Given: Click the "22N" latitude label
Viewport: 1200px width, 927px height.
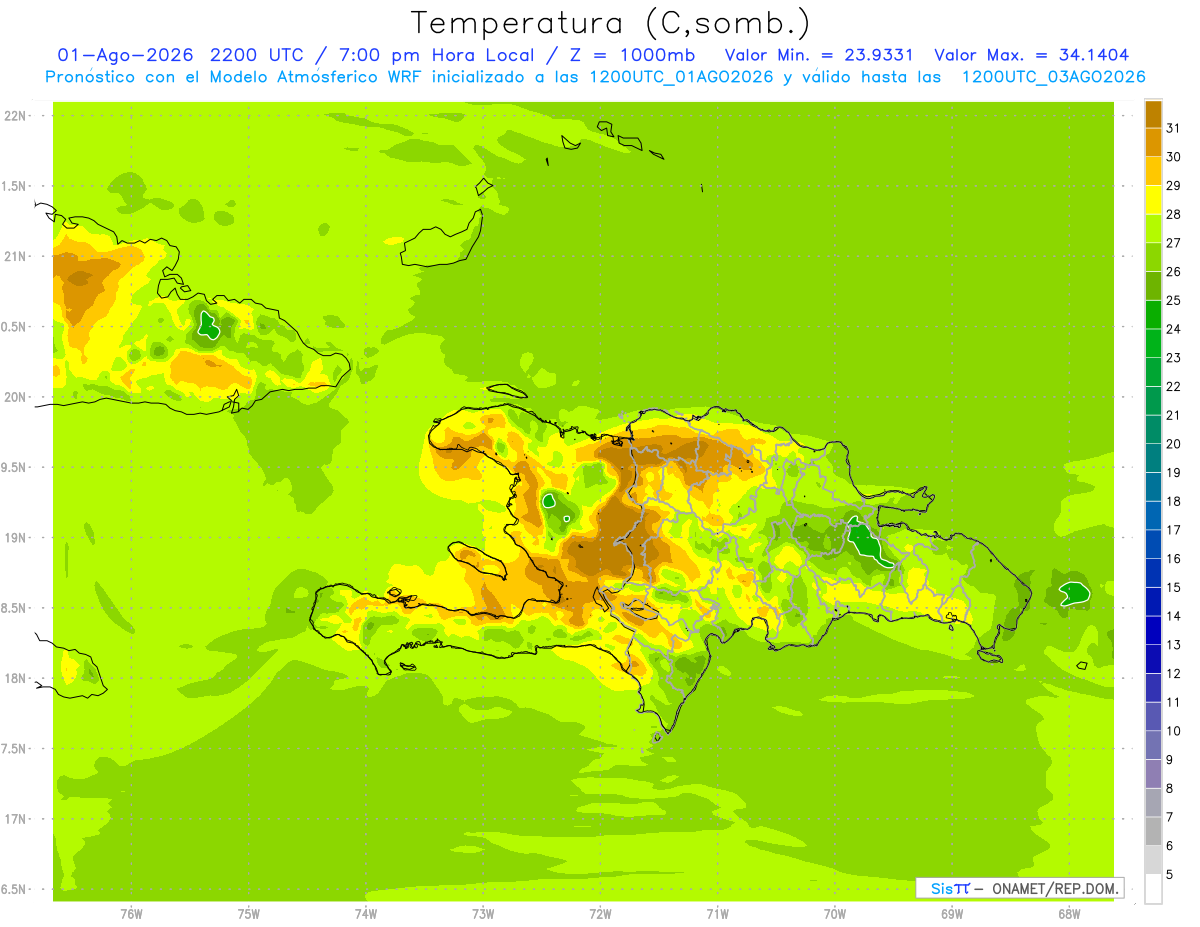Looking at the screenshot, I should click(x=16, y=116).
